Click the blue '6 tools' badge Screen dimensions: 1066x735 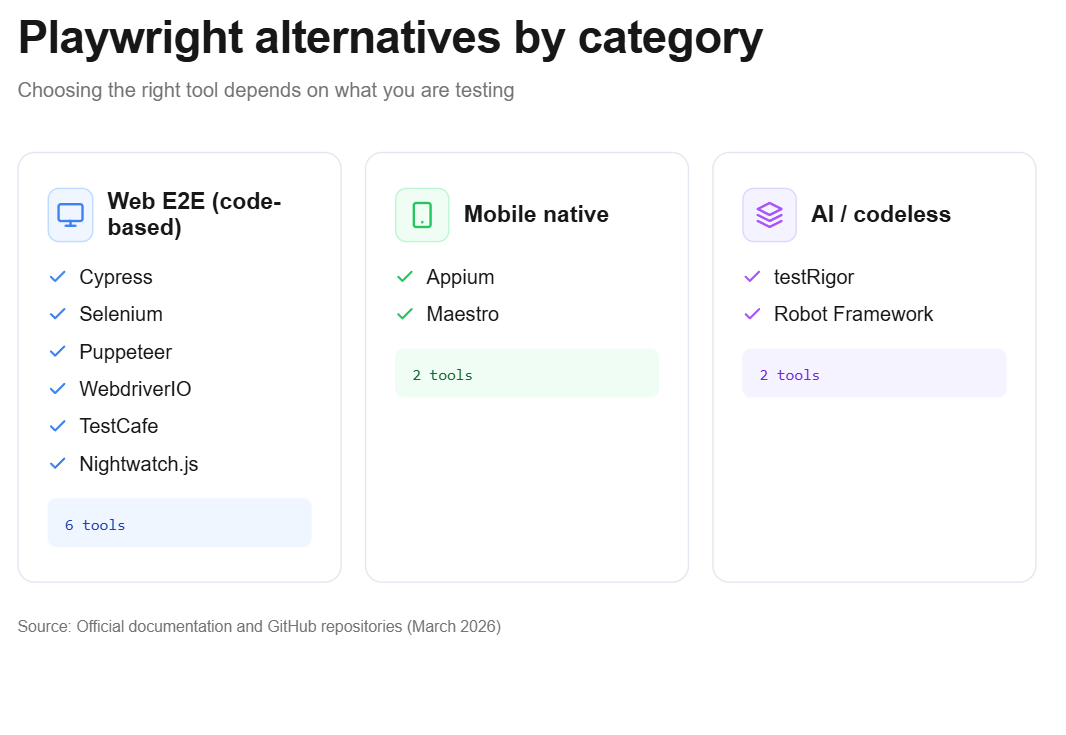coord(179,523)
